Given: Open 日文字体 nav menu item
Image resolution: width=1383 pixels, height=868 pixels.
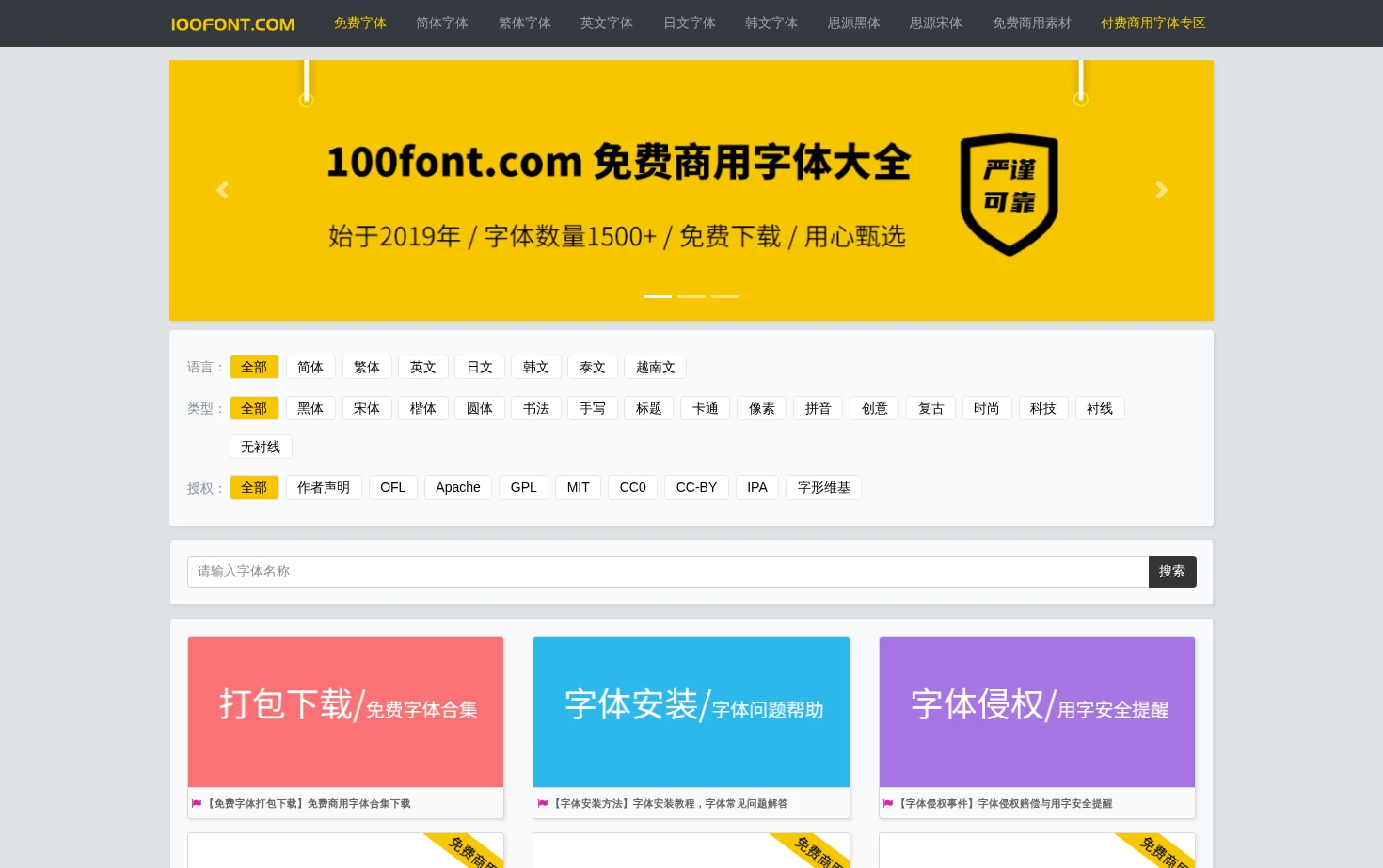Looking at the screenshot, I should (690, 24).
